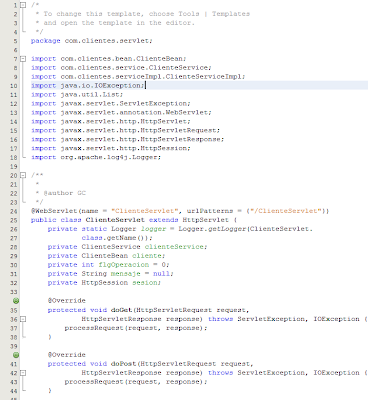Click import HttpServletRequest line
The width and height of the screenshot is (368, 400).
[125, 131]
